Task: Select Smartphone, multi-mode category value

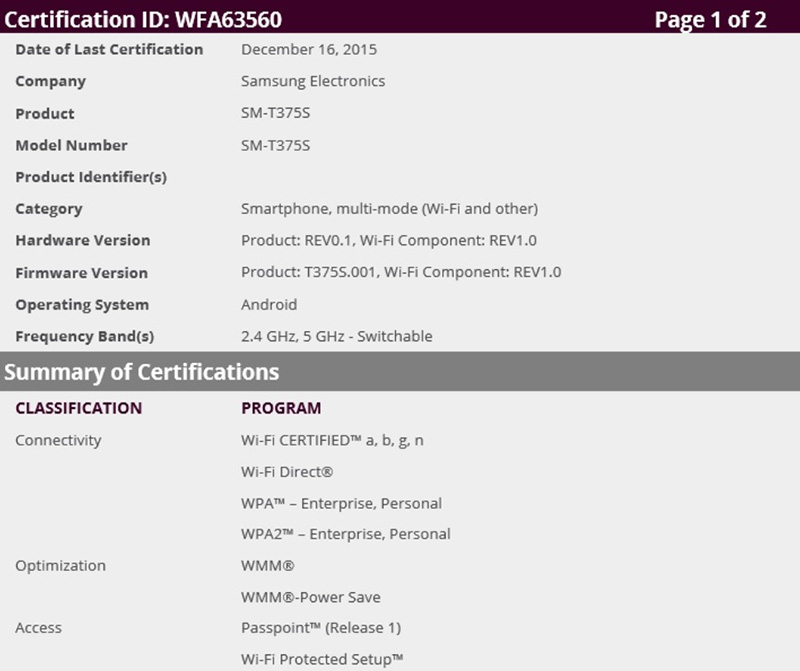Action: pos(390,209)
